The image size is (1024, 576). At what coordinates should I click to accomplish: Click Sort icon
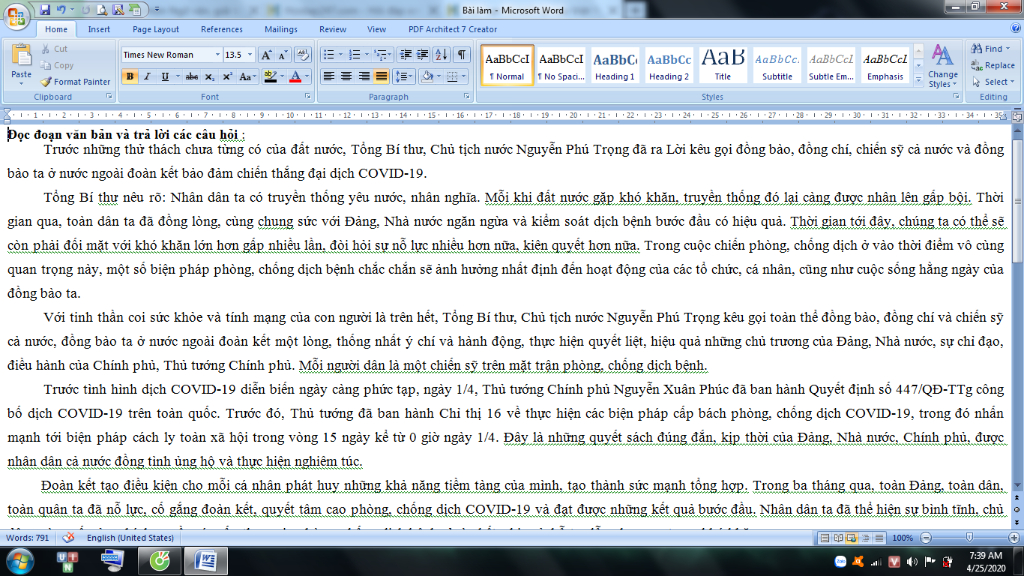click(x=441, y=55)
